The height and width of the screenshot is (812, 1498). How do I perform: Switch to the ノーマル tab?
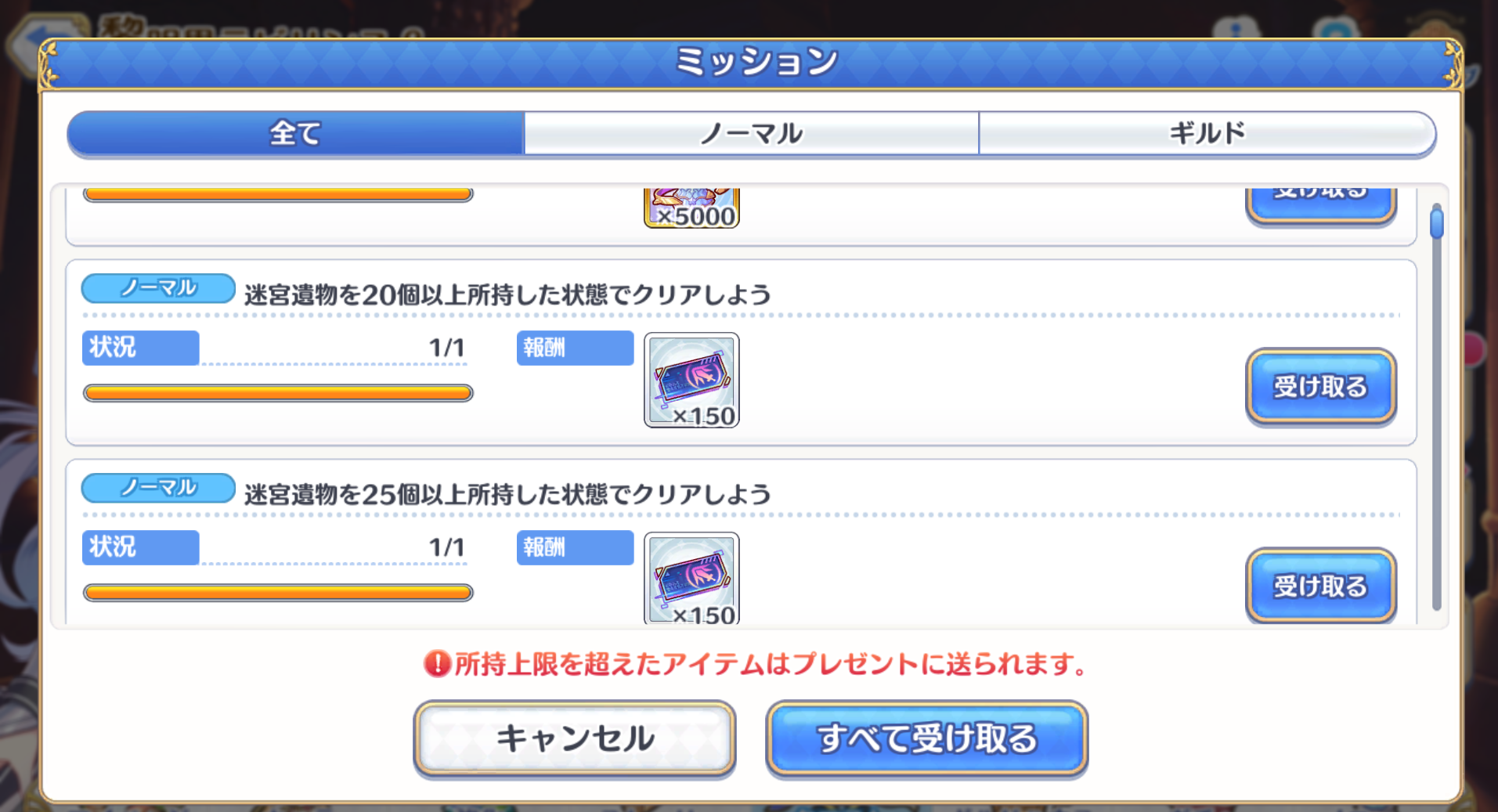coord(752,133)
